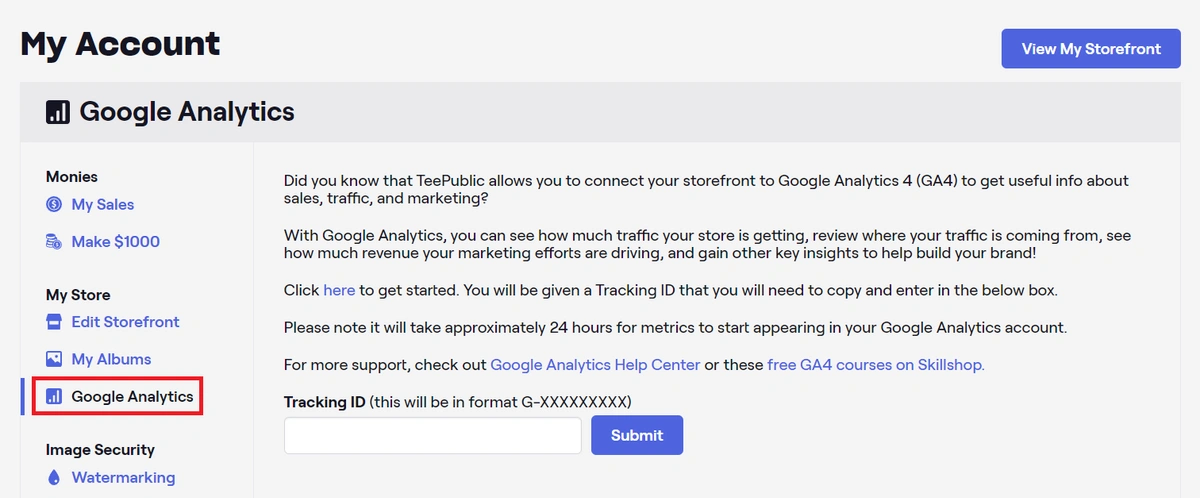Click the chart icon in Google Analytics header
The width and height of the screenshot is (1200, 498).
[x=58, y=111]
